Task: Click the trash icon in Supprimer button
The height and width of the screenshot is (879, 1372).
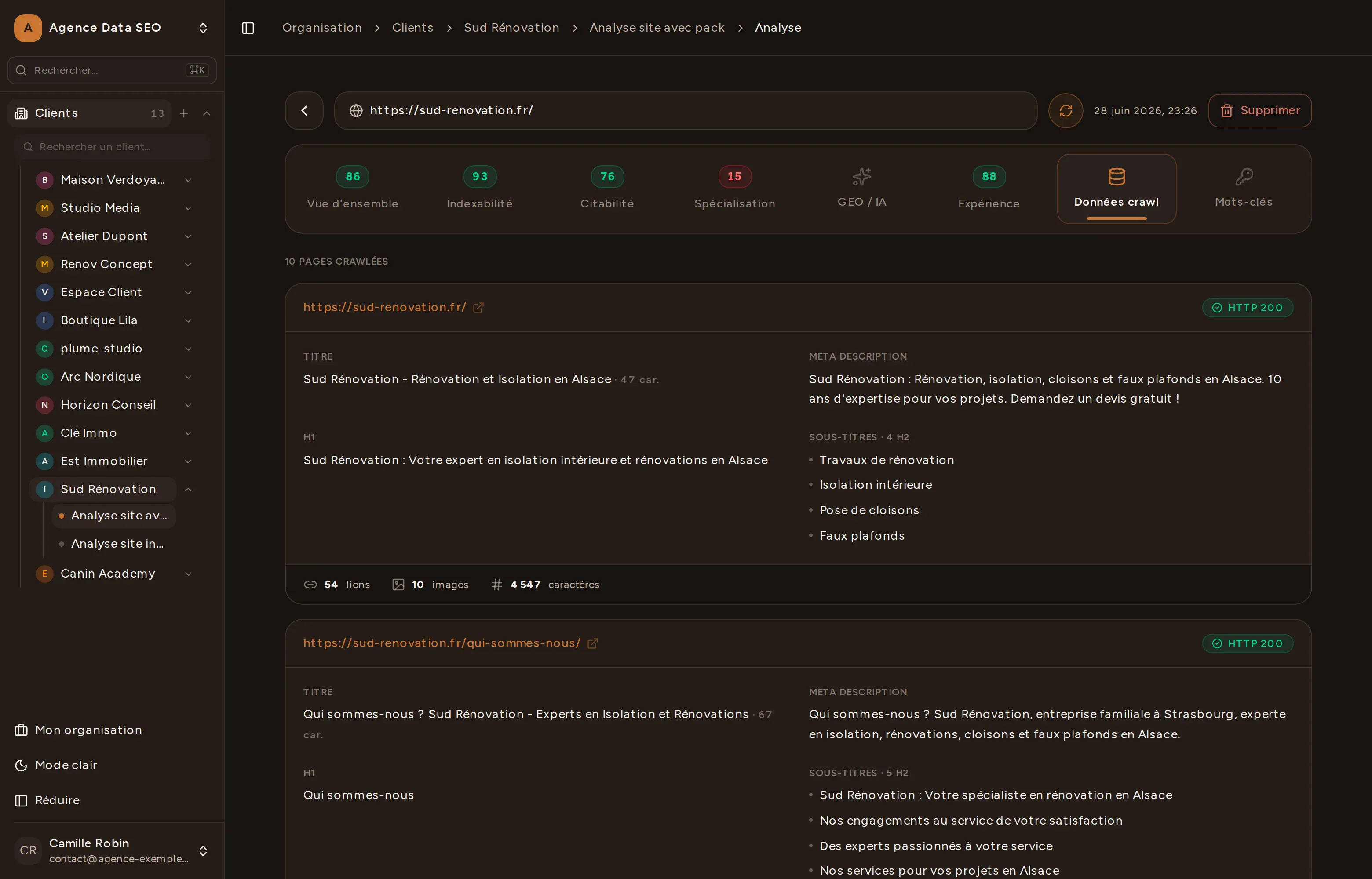Action: [x=1226, y=111]
